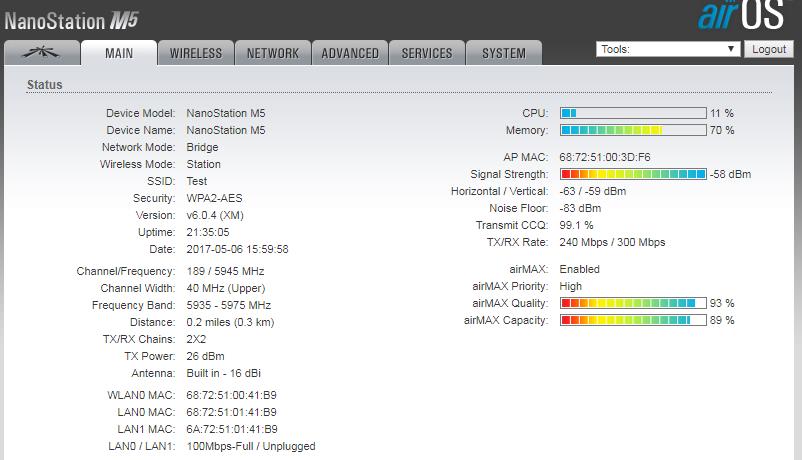Click the Memory usage bar
Screen dimensions: 802x460
pyautogui.click(x=632, y=130)
